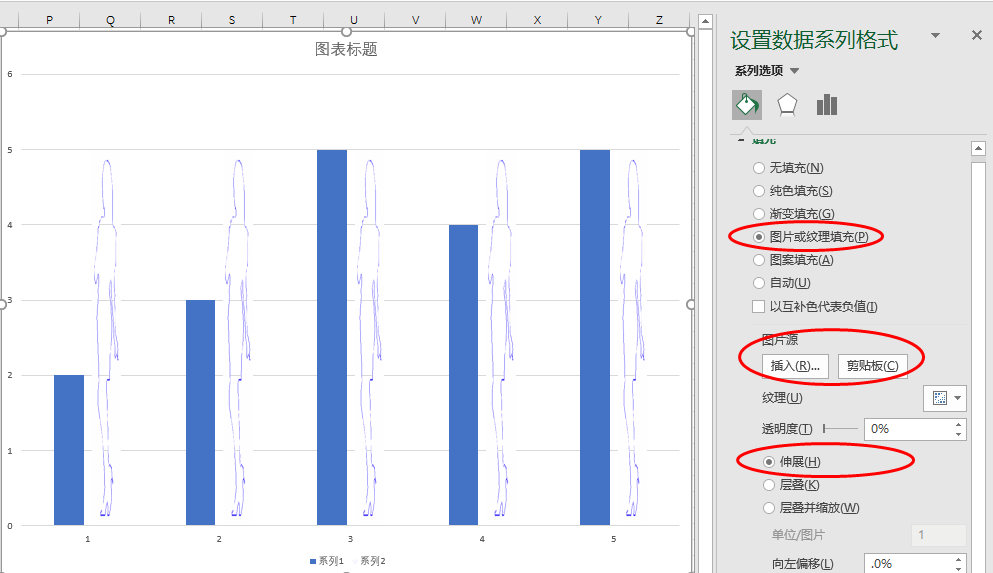The width and height of the screenshot is (993, 573).
Task: Expand the 系列选项 dropdown arrow
Action: 795,71
